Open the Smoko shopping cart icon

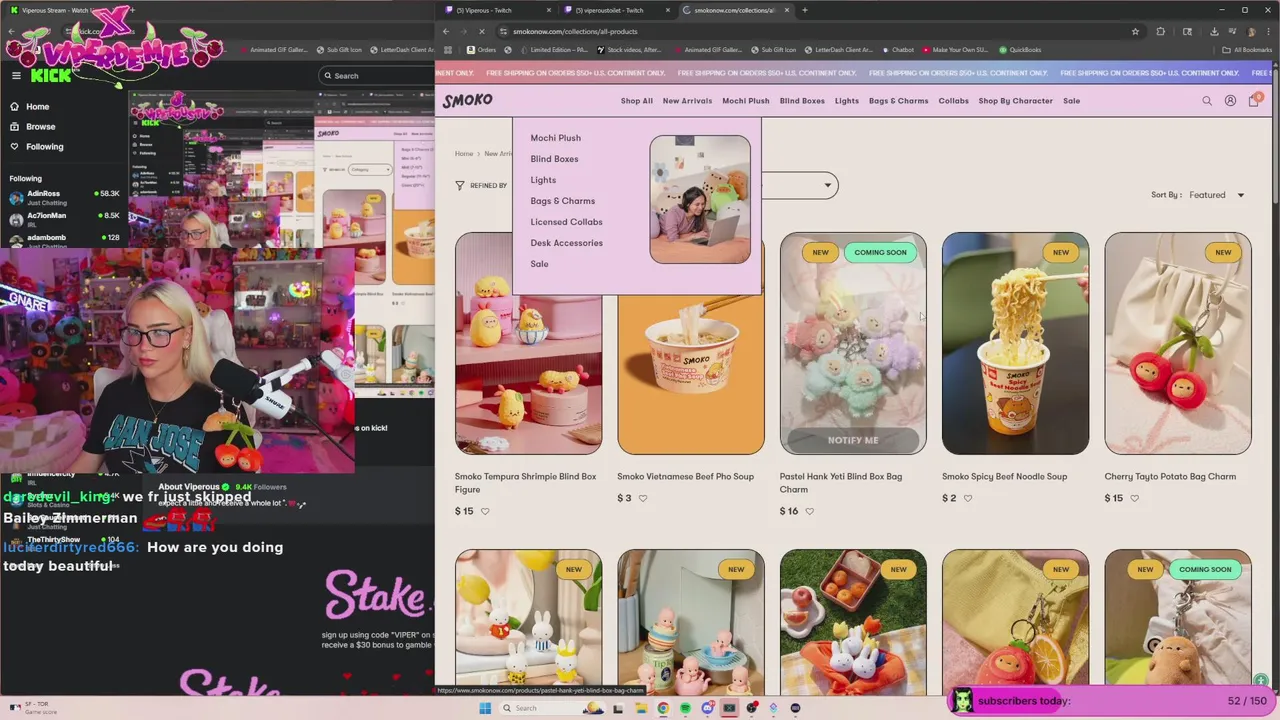[x=1254, y=101]
